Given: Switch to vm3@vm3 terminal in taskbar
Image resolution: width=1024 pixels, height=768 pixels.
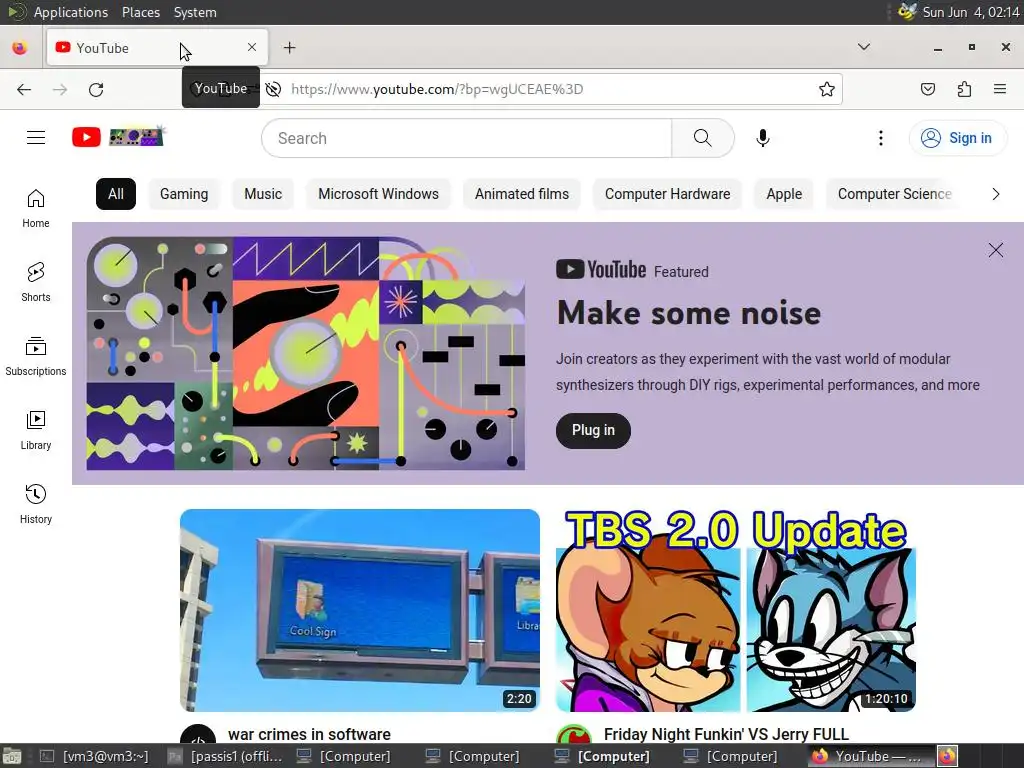Looking at the screenshot, I should pyautogui.click(x=95, y=756).
